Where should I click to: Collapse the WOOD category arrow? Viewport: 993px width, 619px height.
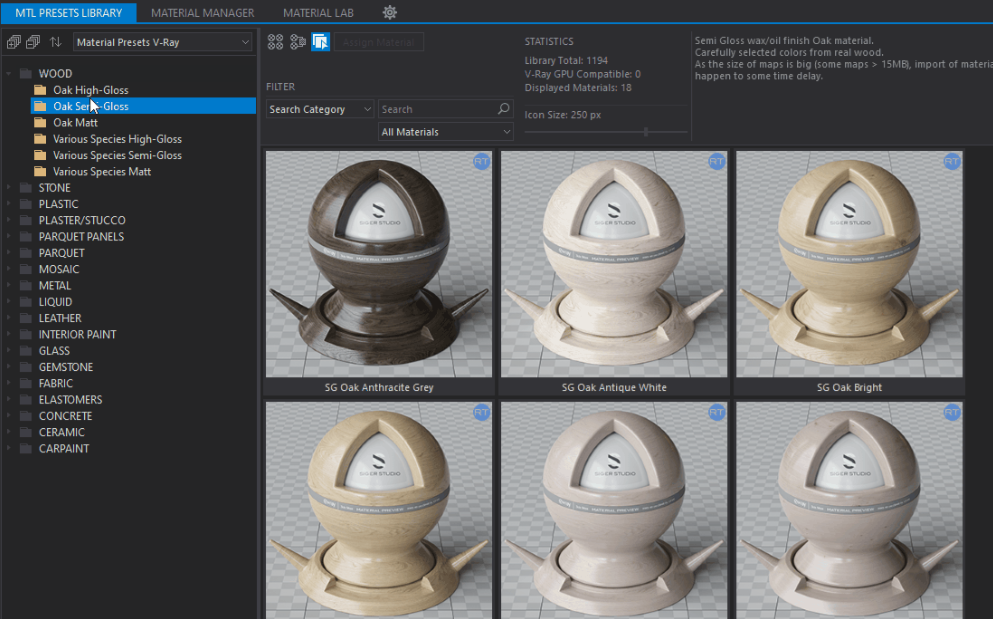pos(9,73)
